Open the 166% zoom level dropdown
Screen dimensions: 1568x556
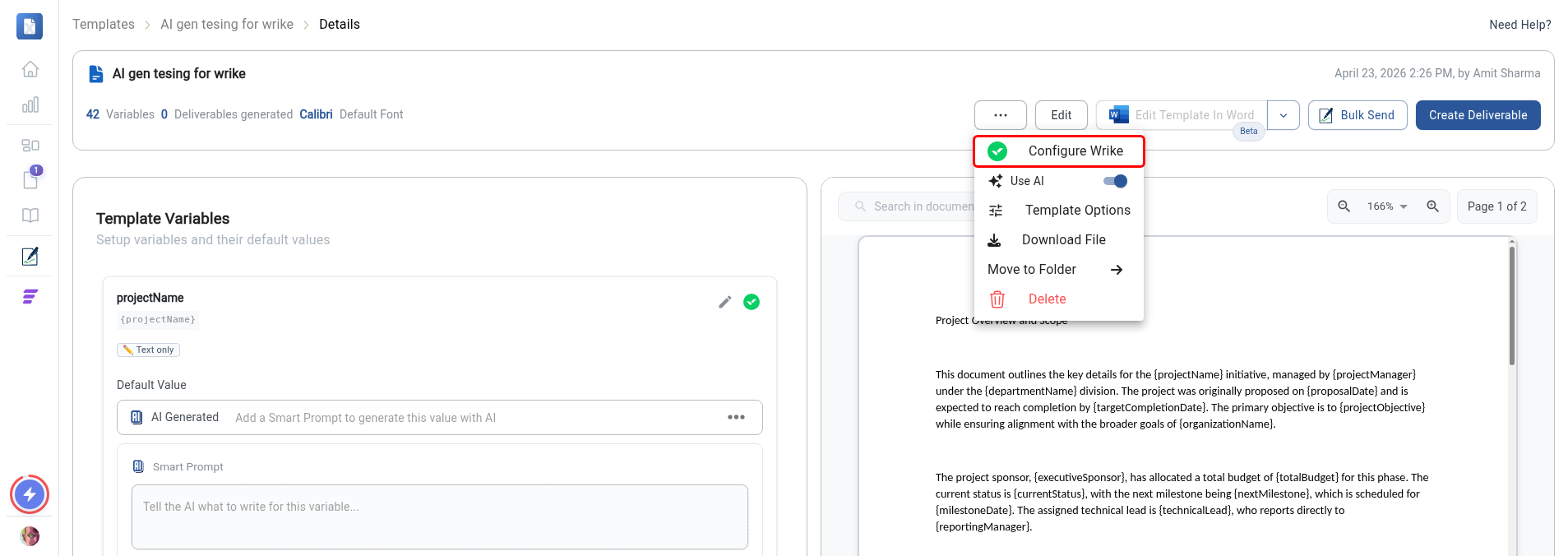pos(1388,206)
